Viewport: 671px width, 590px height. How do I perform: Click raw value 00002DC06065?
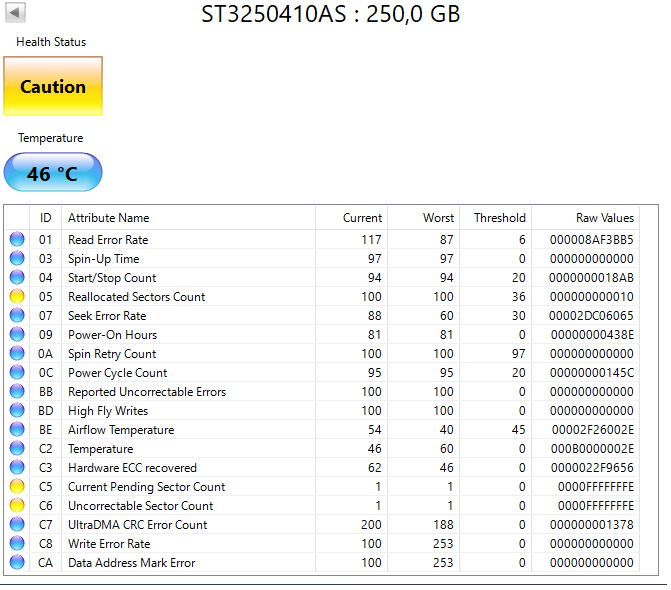coord(591,316)
